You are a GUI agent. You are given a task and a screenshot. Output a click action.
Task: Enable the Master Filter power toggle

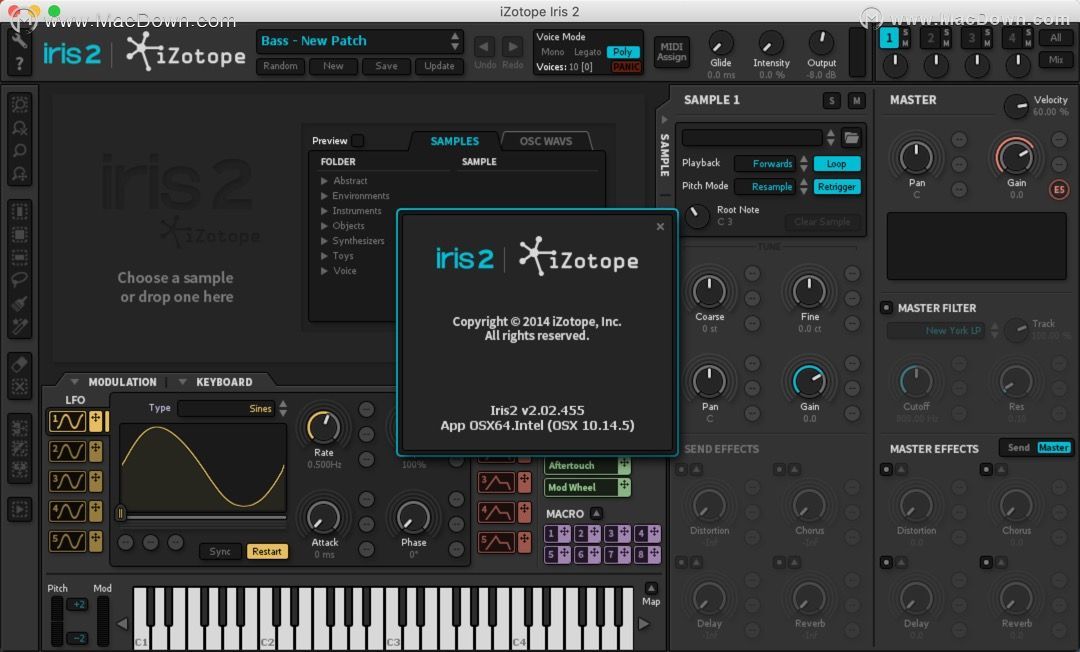[886, 308]
